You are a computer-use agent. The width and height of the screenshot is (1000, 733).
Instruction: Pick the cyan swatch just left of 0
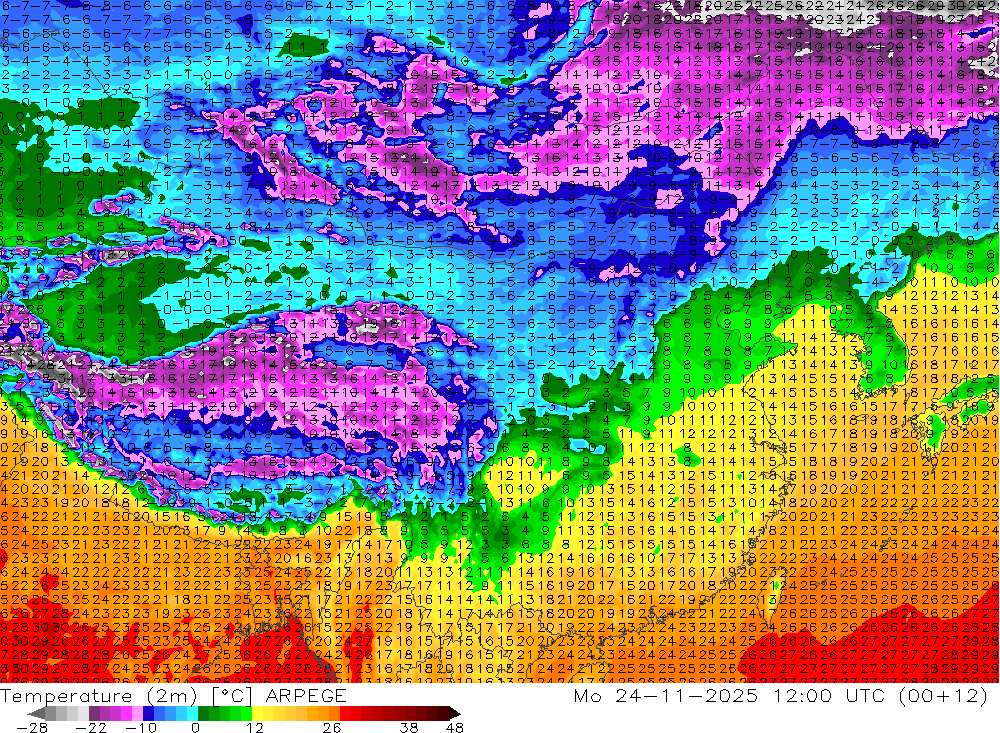(x=192, y=713)
